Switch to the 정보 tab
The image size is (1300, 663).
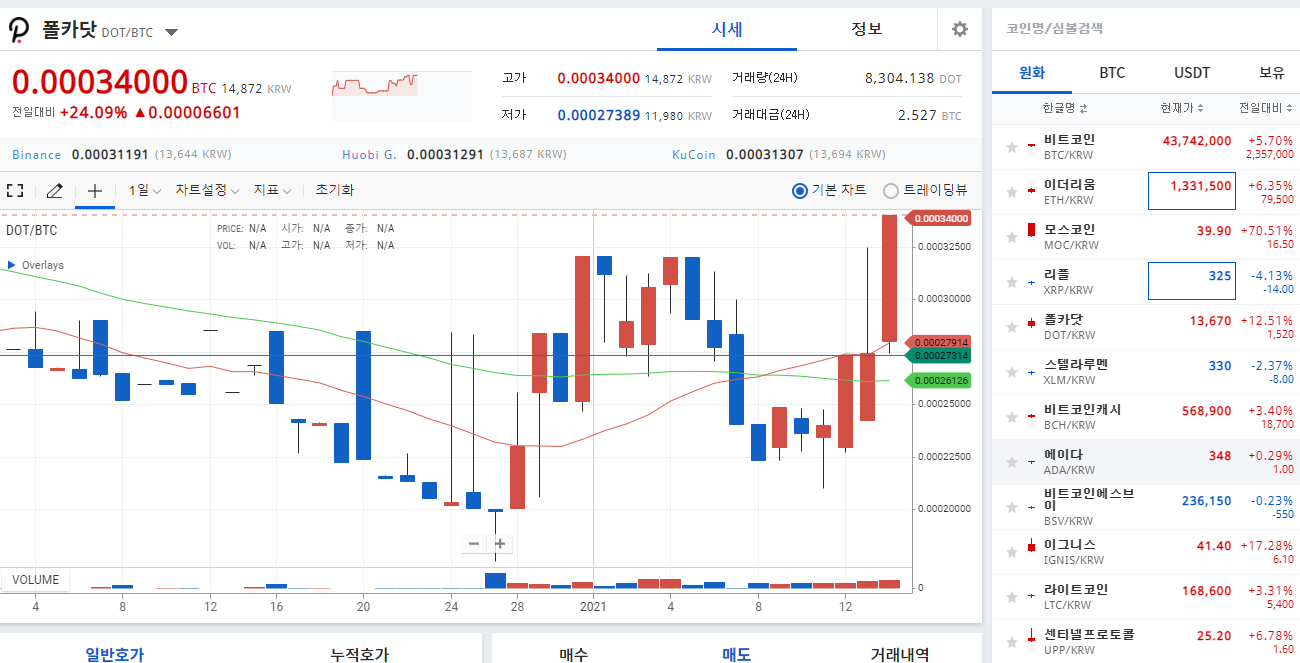(867, 29)
